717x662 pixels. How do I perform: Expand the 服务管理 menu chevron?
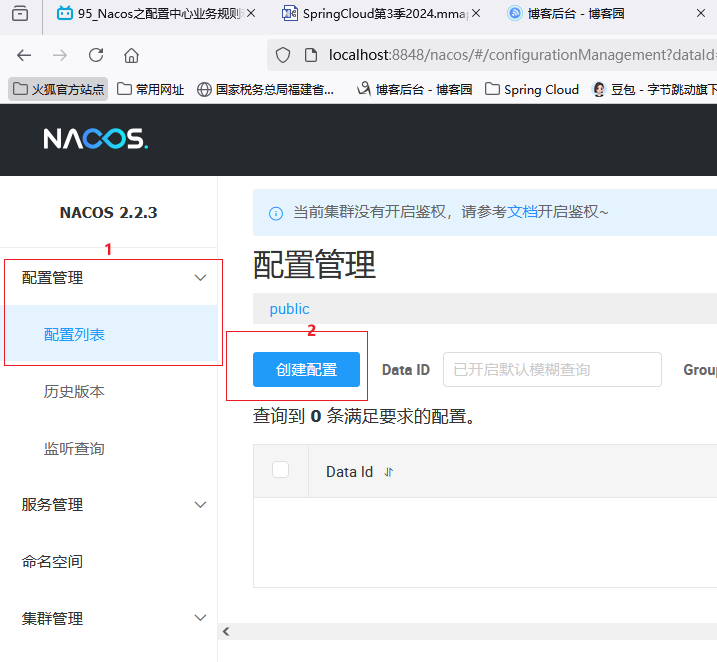(200, 505)
